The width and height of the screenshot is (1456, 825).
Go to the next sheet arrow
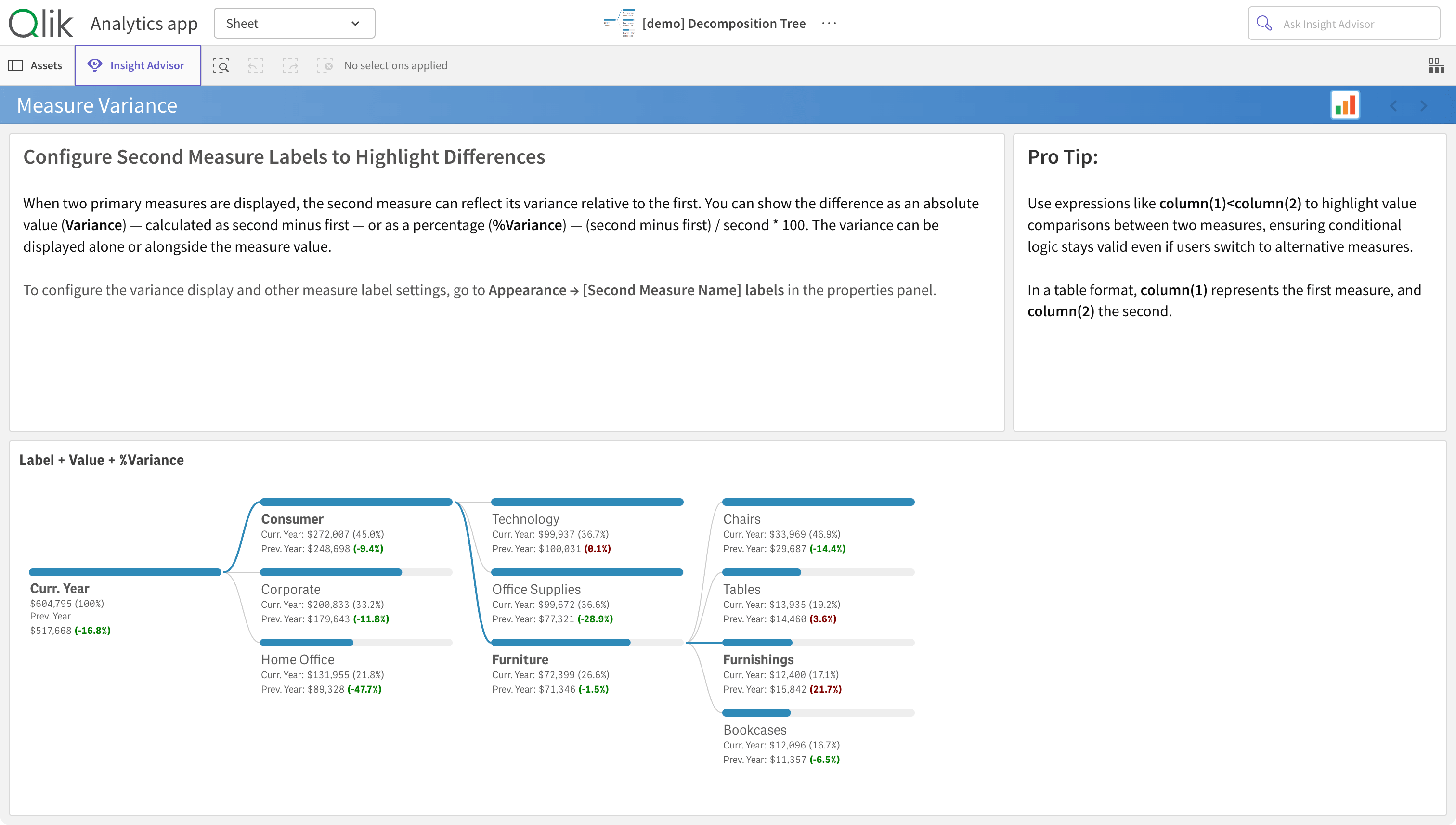point(1423,106)
